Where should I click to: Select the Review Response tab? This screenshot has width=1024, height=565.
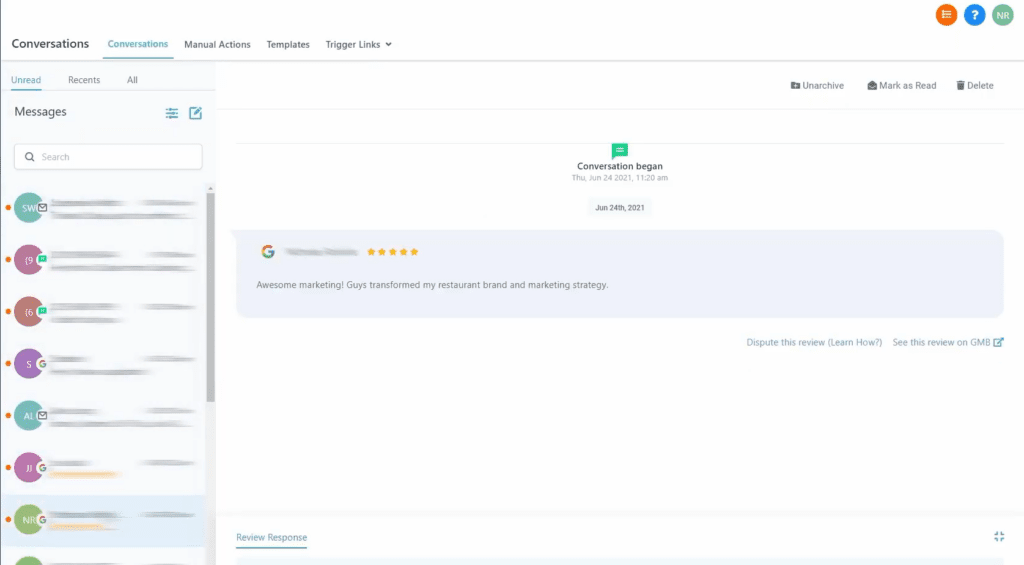coord(272,537)
